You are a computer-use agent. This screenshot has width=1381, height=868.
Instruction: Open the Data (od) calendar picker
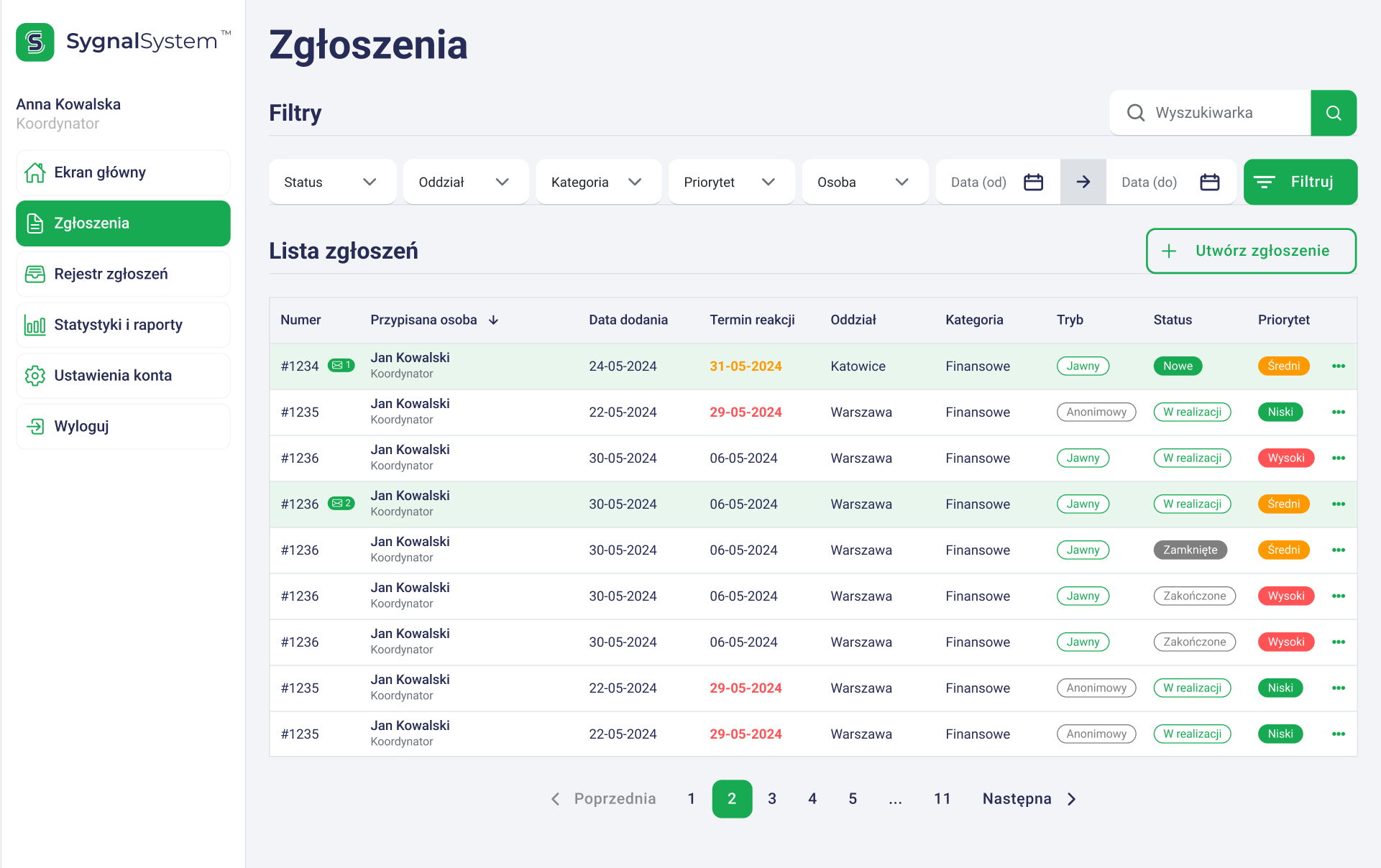(1033, 182)
